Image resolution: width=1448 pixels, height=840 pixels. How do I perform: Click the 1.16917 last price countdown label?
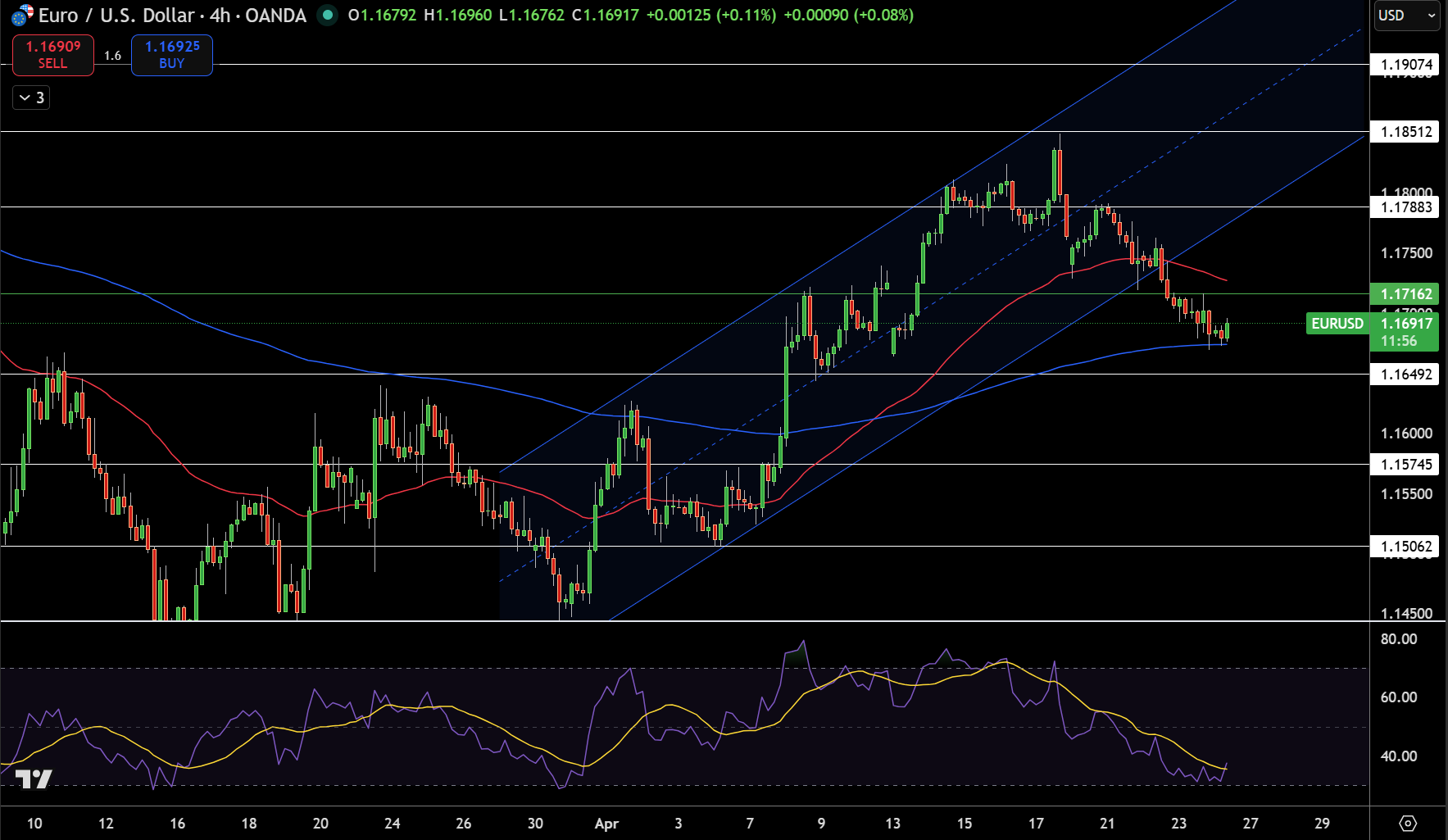pyautogui.click(x=1405, y=332)
